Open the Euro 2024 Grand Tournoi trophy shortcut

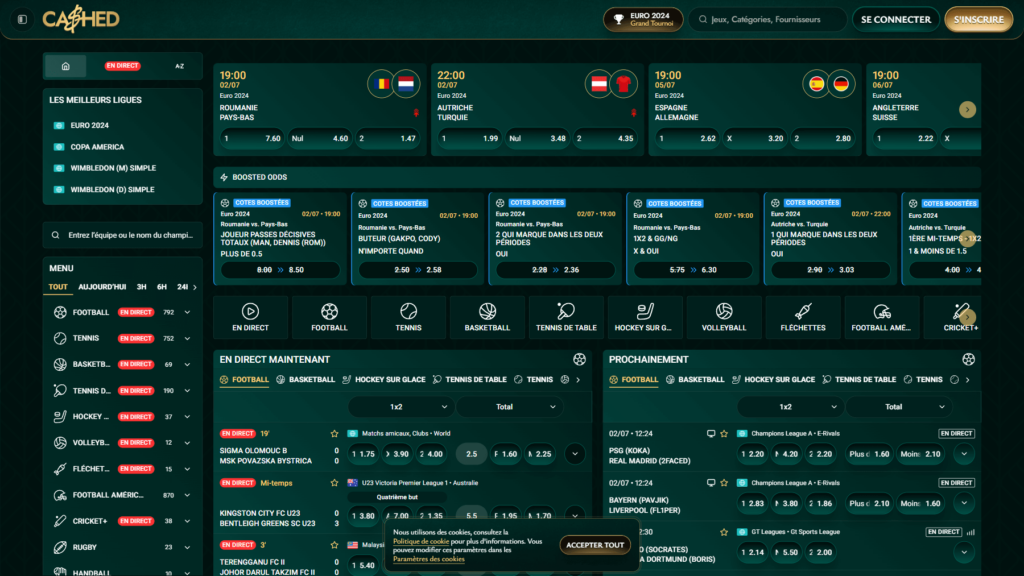643,18
